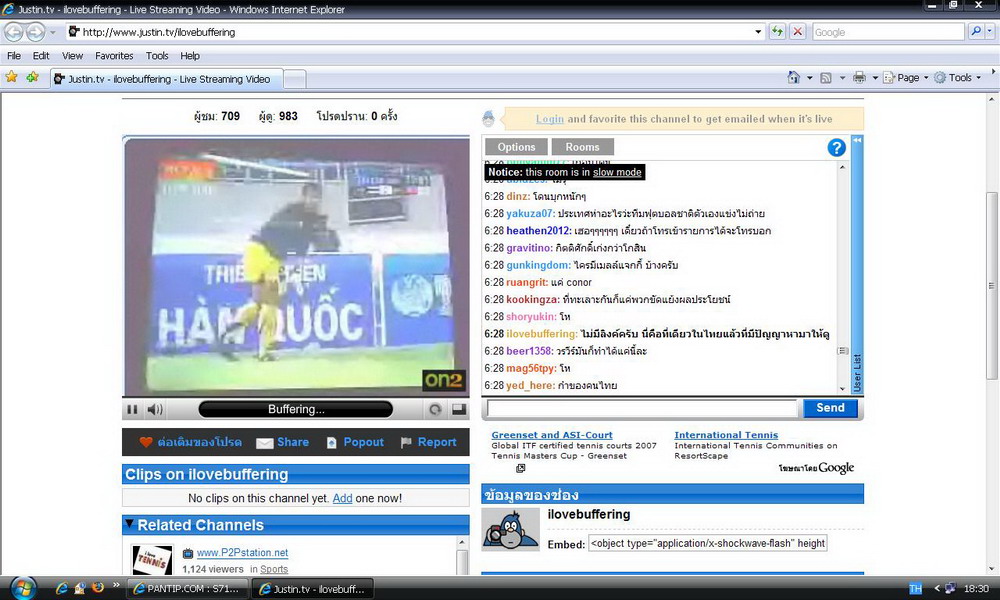Show hidden system tray icons arrow
1000x600 pixels.
coord(936,589)
